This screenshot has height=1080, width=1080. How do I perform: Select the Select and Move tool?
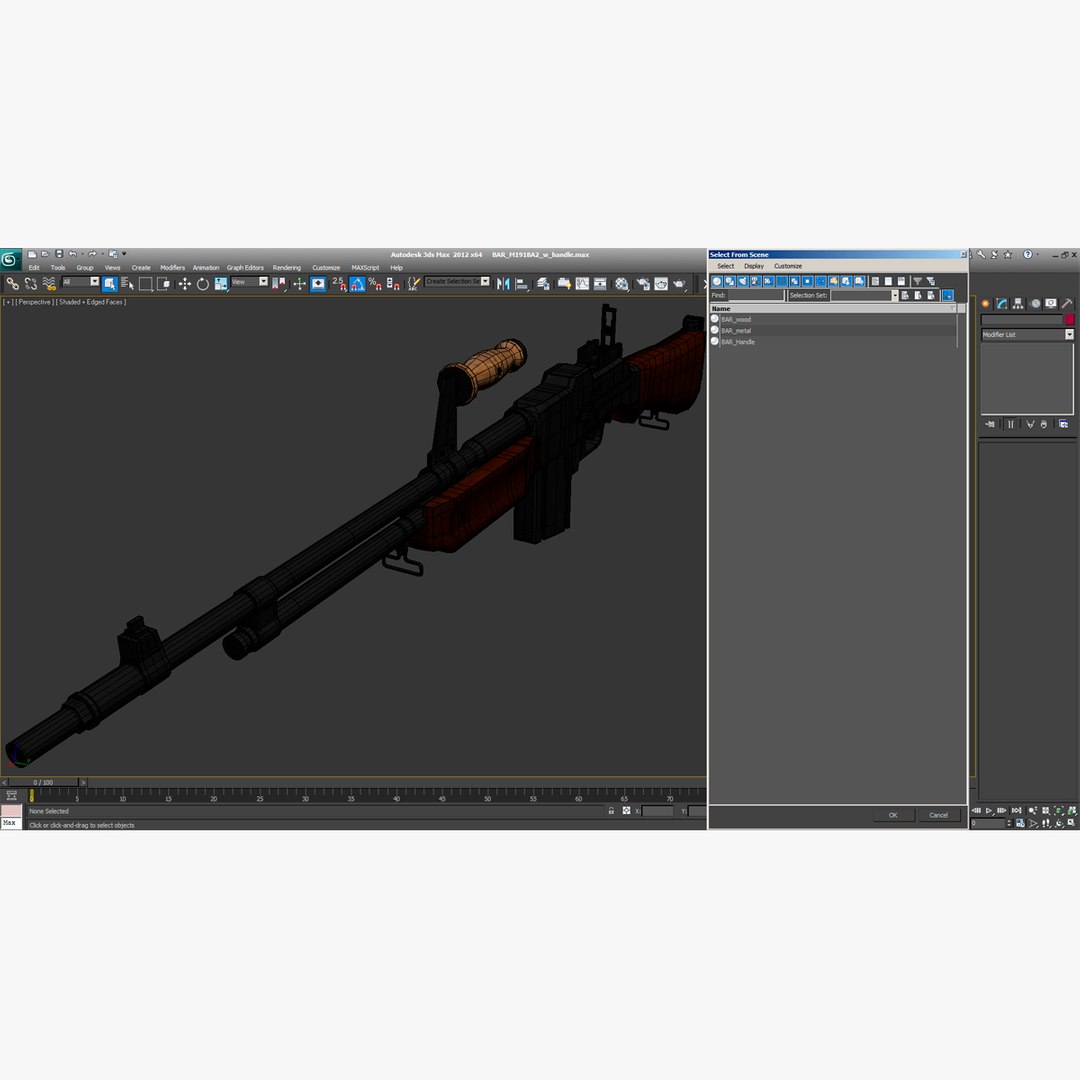point(185,283)
